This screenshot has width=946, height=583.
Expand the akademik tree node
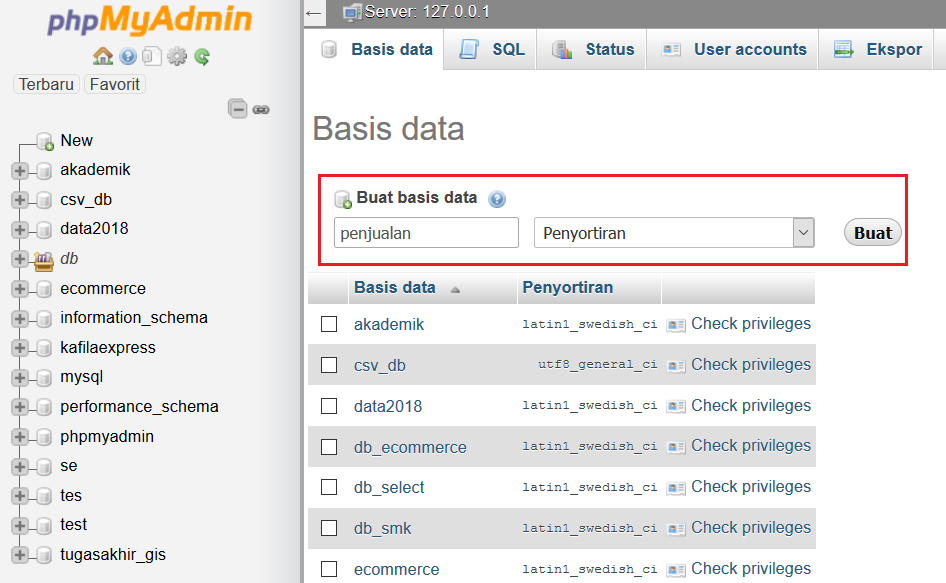19,171
